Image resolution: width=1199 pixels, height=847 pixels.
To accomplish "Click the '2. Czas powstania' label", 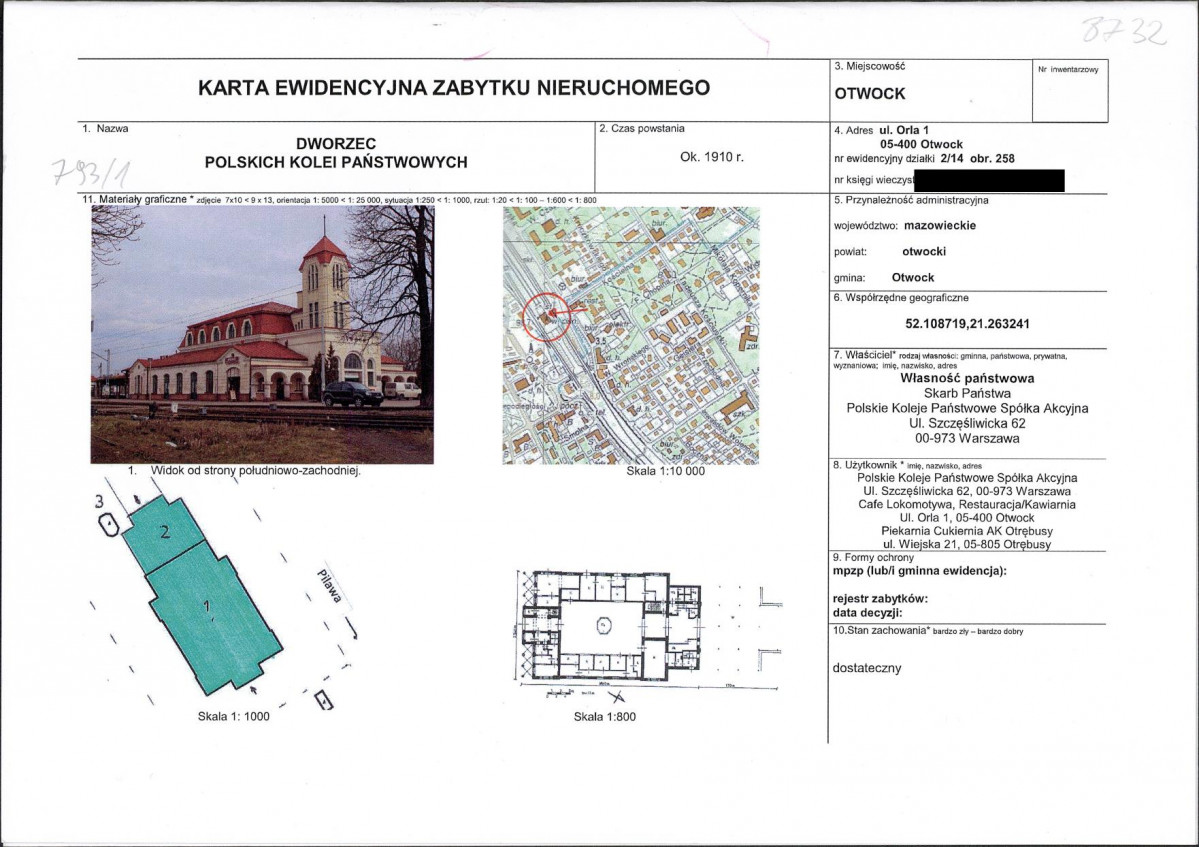I will click(x=642, y=128).
